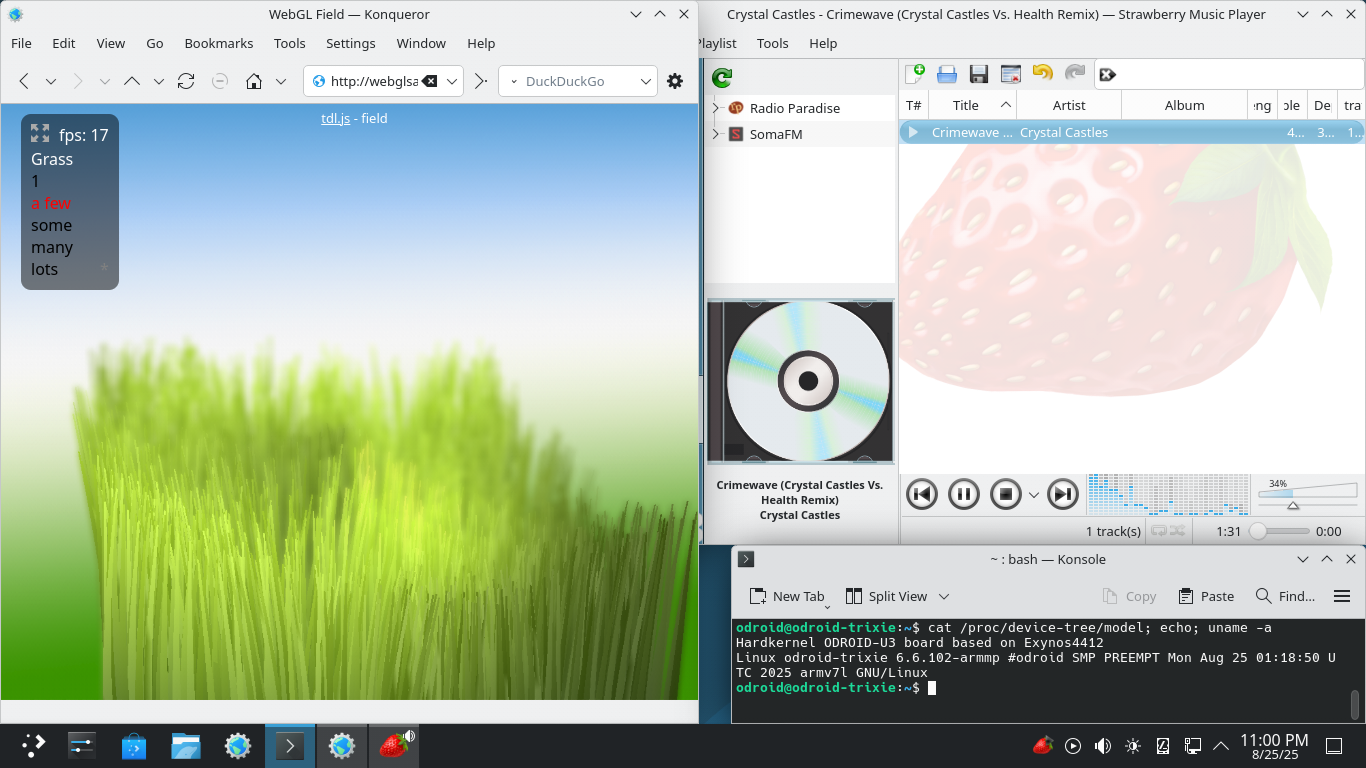Pause playback in Strawberry
The height and width of the screenshot is (768, 1366).
pos(963,494)
